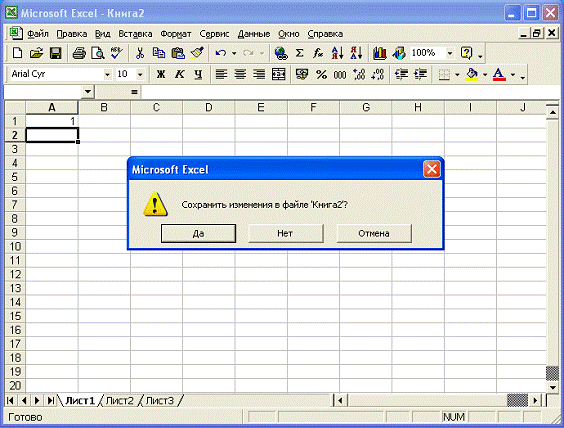Click the horizontal scrollbar right arrow

tap(535, 400)
